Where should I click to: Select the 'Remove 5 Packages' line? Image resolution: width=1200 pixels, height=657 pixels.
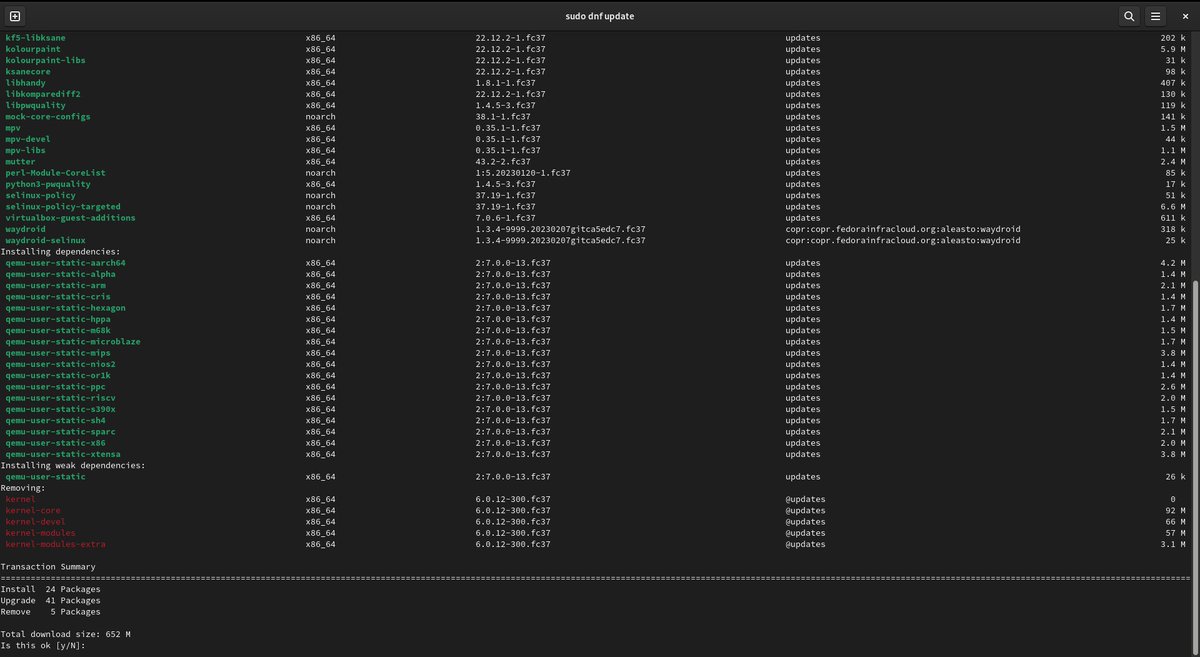pyautogui.click(x=50, y=611)
